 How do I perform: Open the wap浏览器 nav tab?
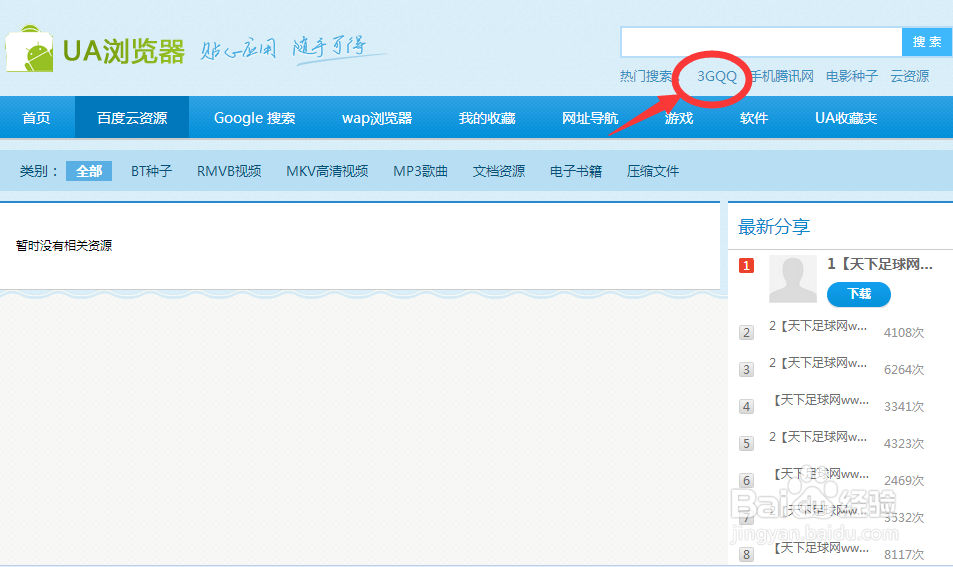377,118
